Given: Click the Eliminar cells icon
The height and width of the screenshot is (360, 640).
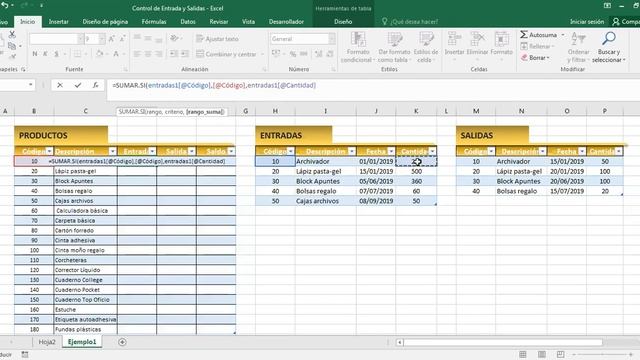Looking at the screenshot, I should (477, 40).
